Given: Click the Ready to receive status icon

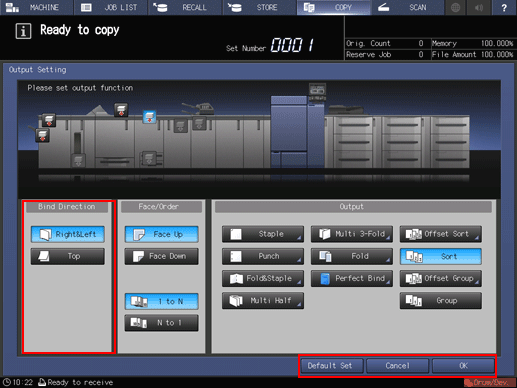Looking at the screenshot, I should pos(42,382).
